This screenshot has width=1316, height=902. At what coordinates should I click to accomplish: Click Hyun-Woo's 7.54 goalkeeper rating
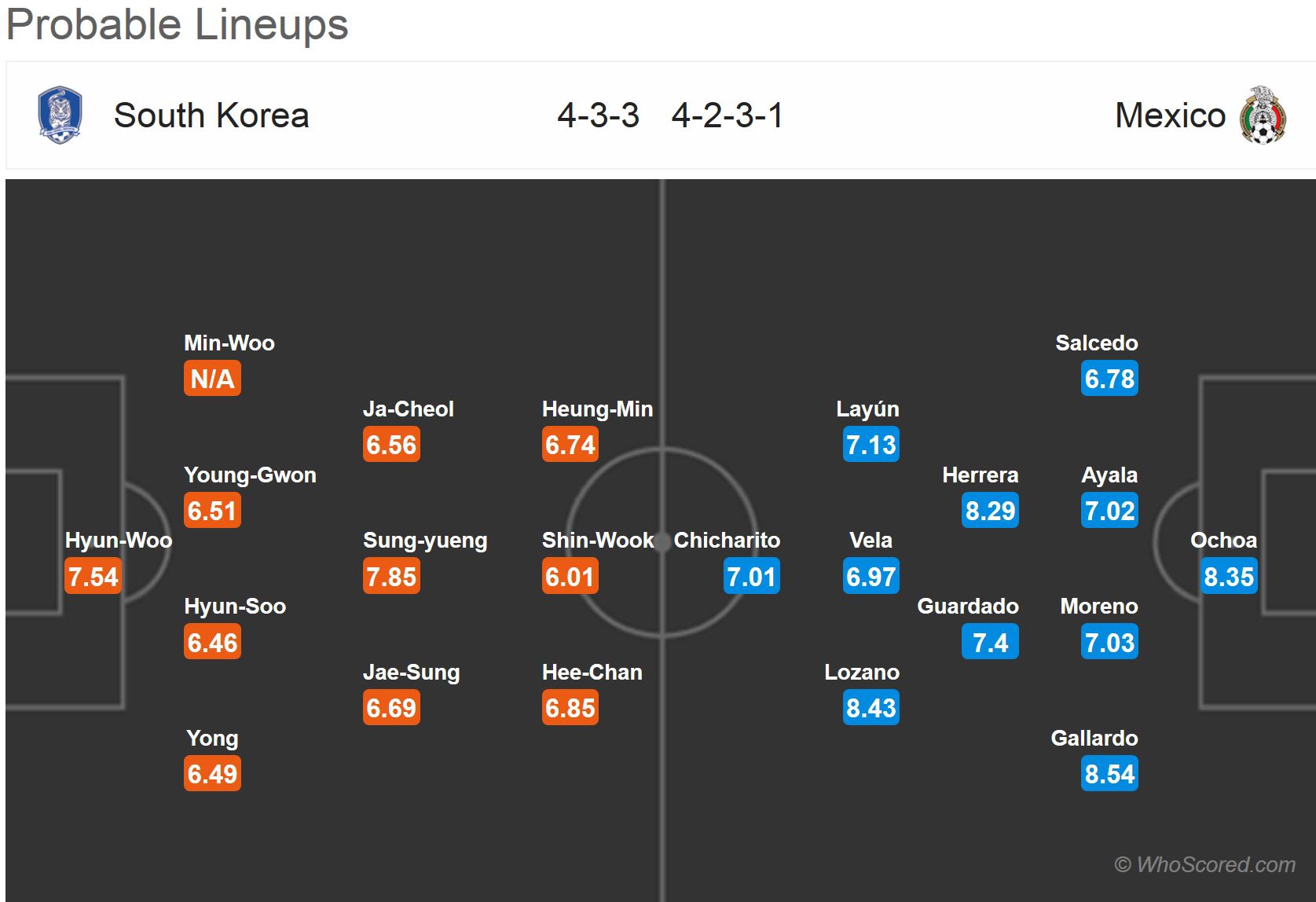[93, 577]
